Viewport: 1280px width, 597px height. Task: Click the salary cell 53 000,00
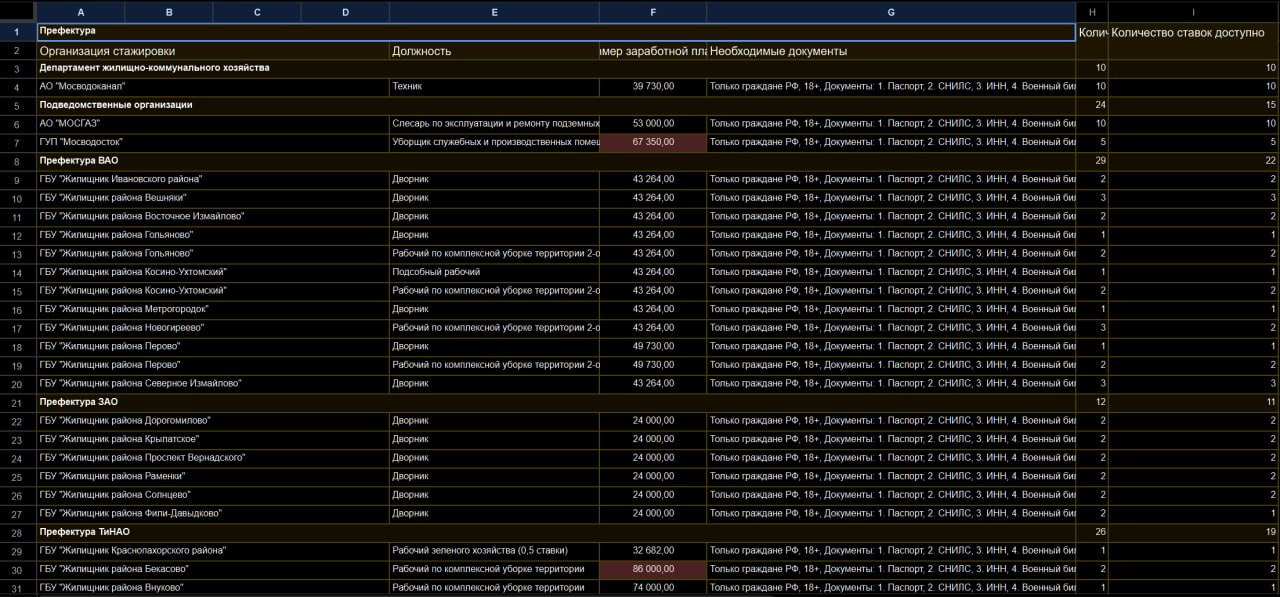coord(653,123)
